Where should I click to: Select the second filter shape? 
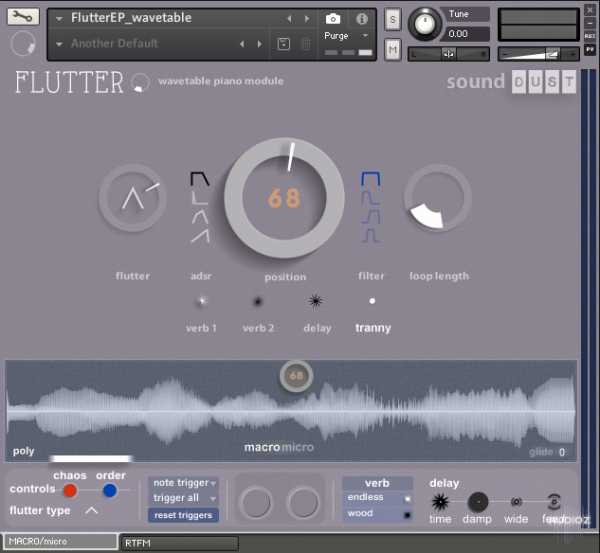[371, 198]
